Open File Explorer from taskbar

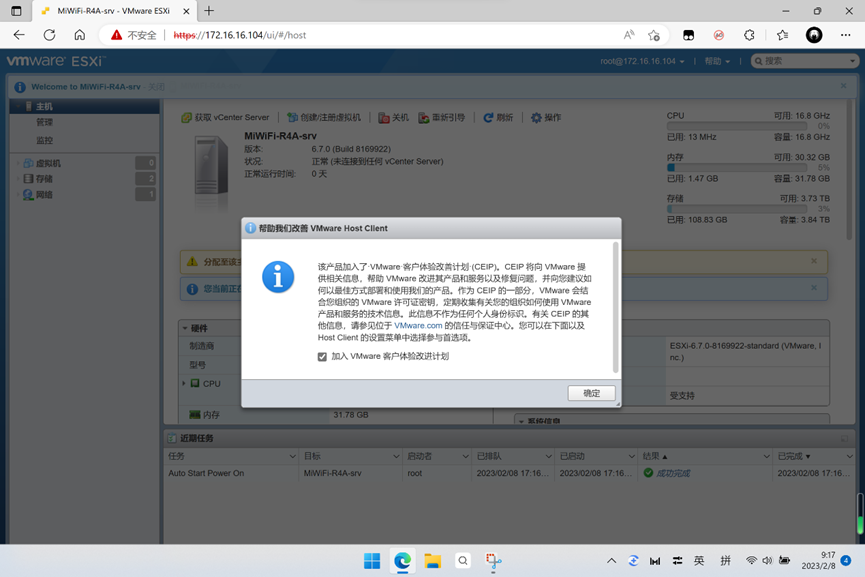(432, 561)
